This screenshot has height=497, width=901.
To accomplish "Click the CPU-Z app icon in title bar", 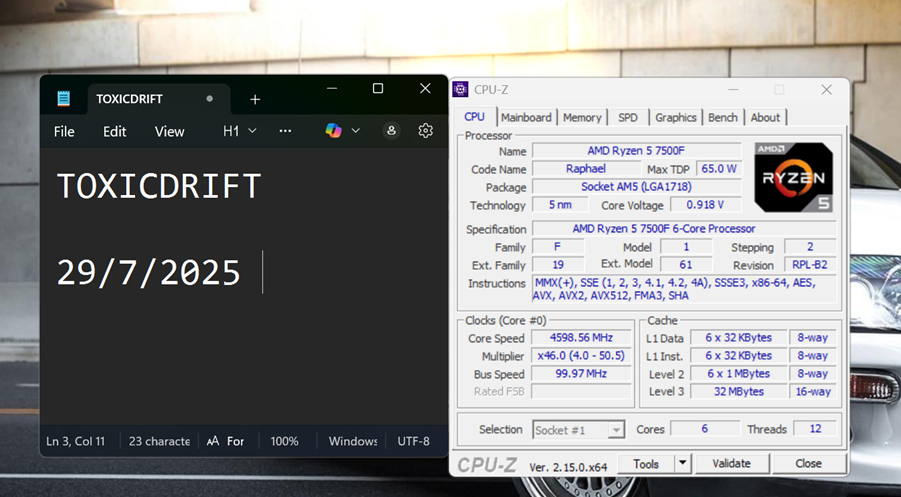I will [x=460, y=90].
